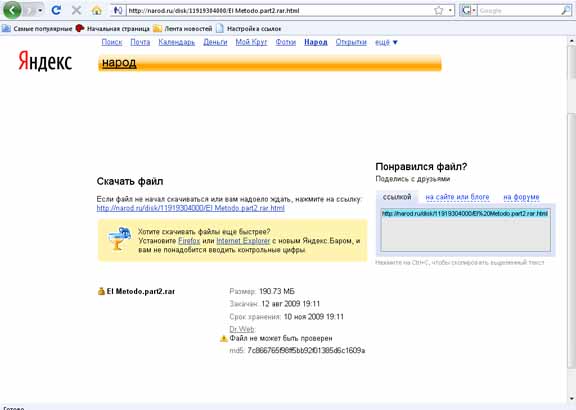Open Лента новостей bookmark folder
Viewport: 576px width, 410px height.
183,29
